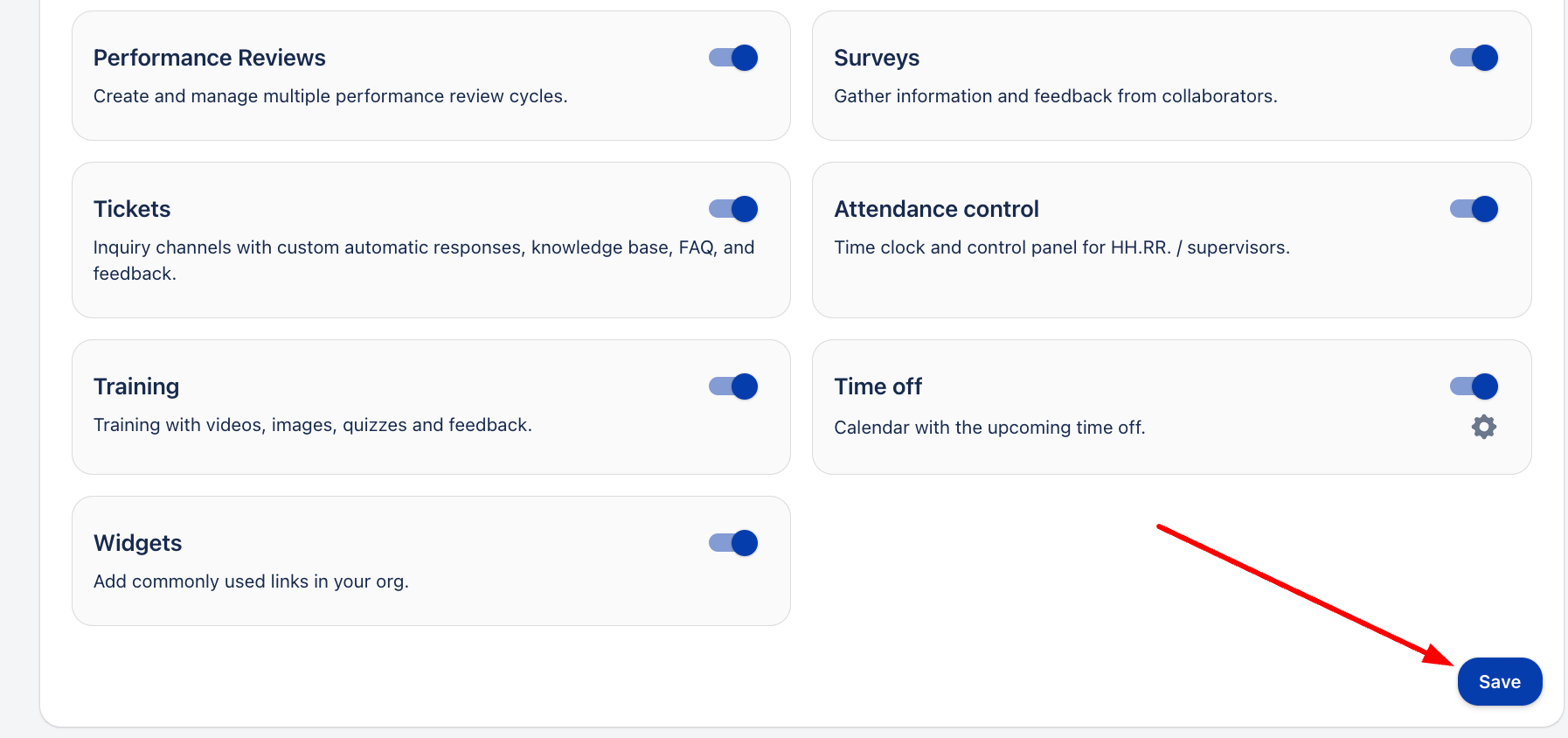1568x738 pixels.
Task: Click the "Calendar with the upcoming time off" text
Action: pyautogui.click(x=989, y=428)
